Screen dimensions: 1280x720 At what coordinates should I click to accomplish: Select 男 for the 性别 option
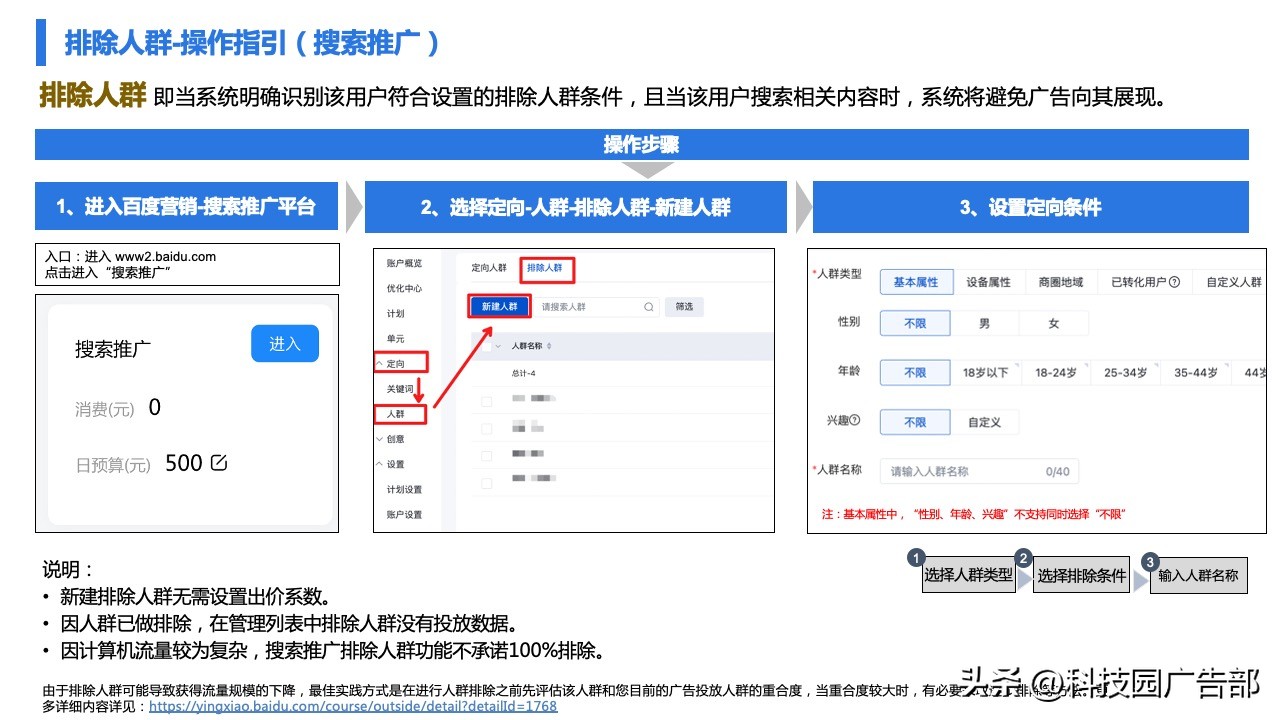coord(985,323)
